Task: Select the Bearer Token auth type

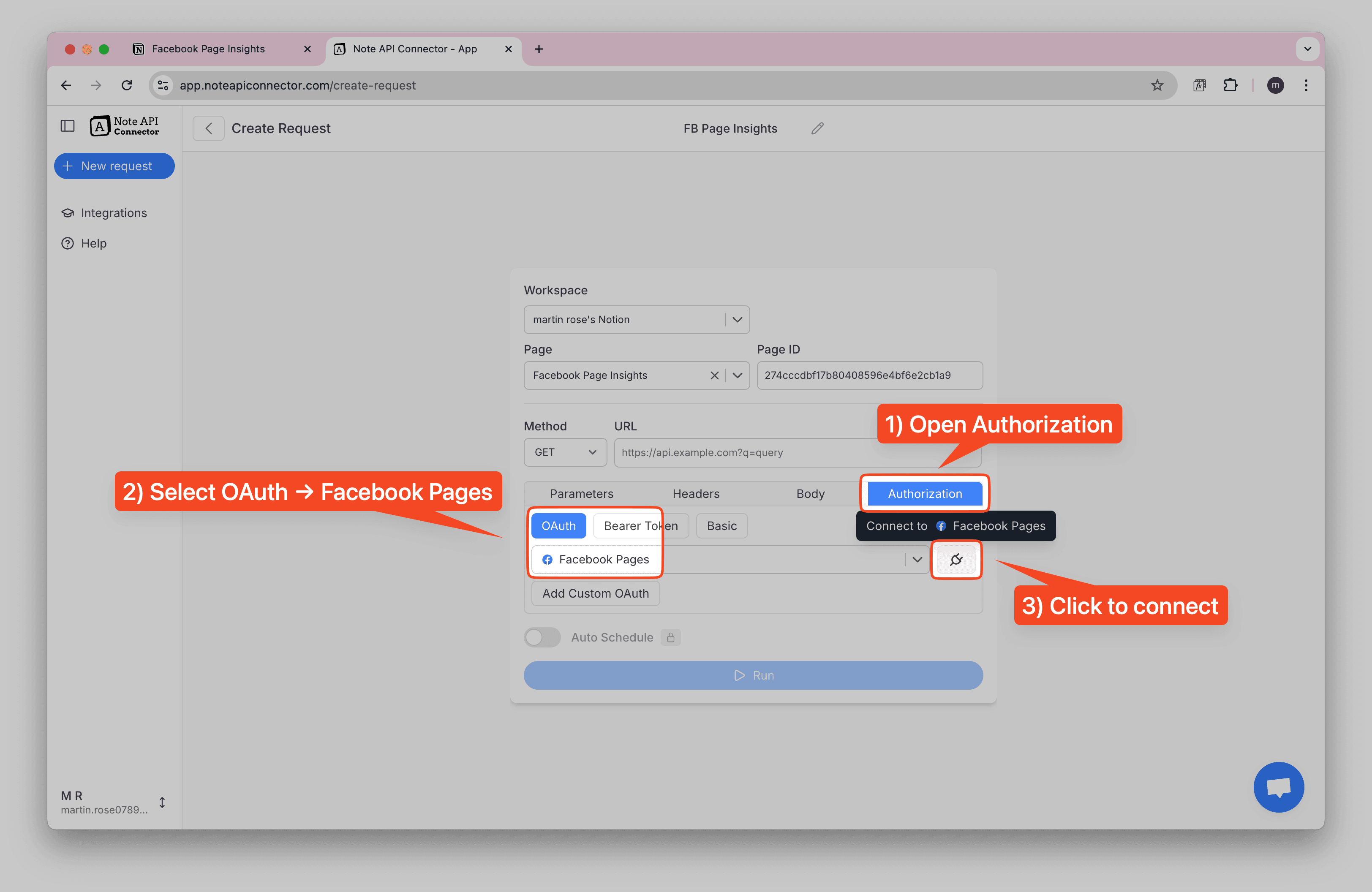Action: pyautogui.click(x=640, y=526)
